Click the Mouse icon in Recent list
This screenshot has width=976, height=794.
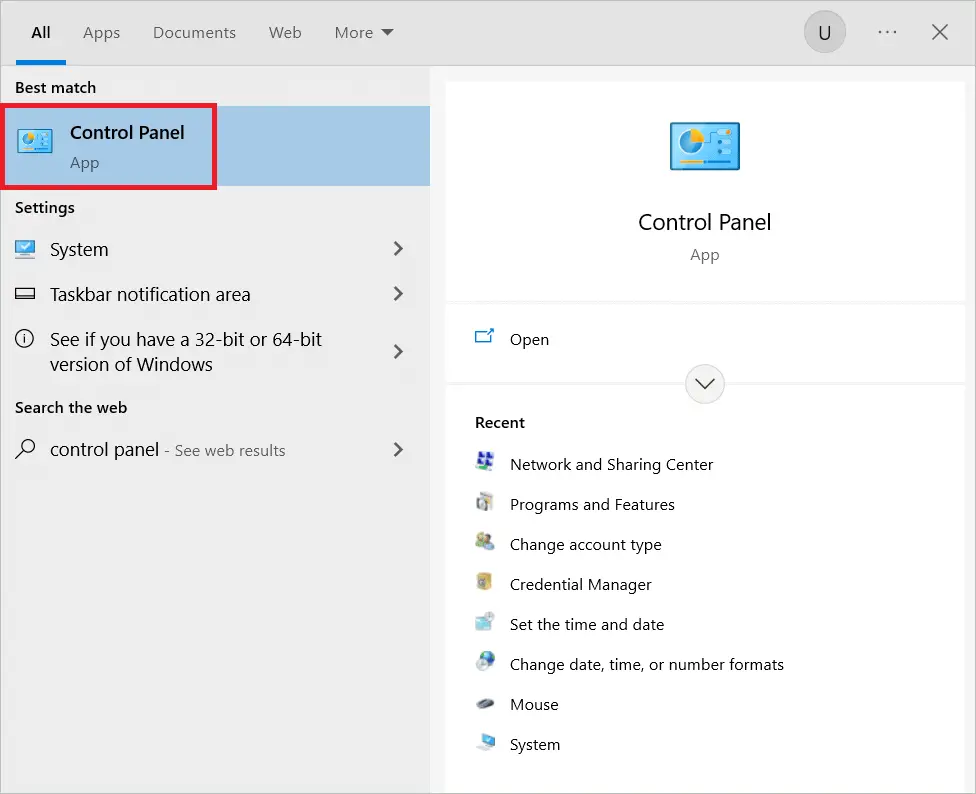tap(485, 704)
